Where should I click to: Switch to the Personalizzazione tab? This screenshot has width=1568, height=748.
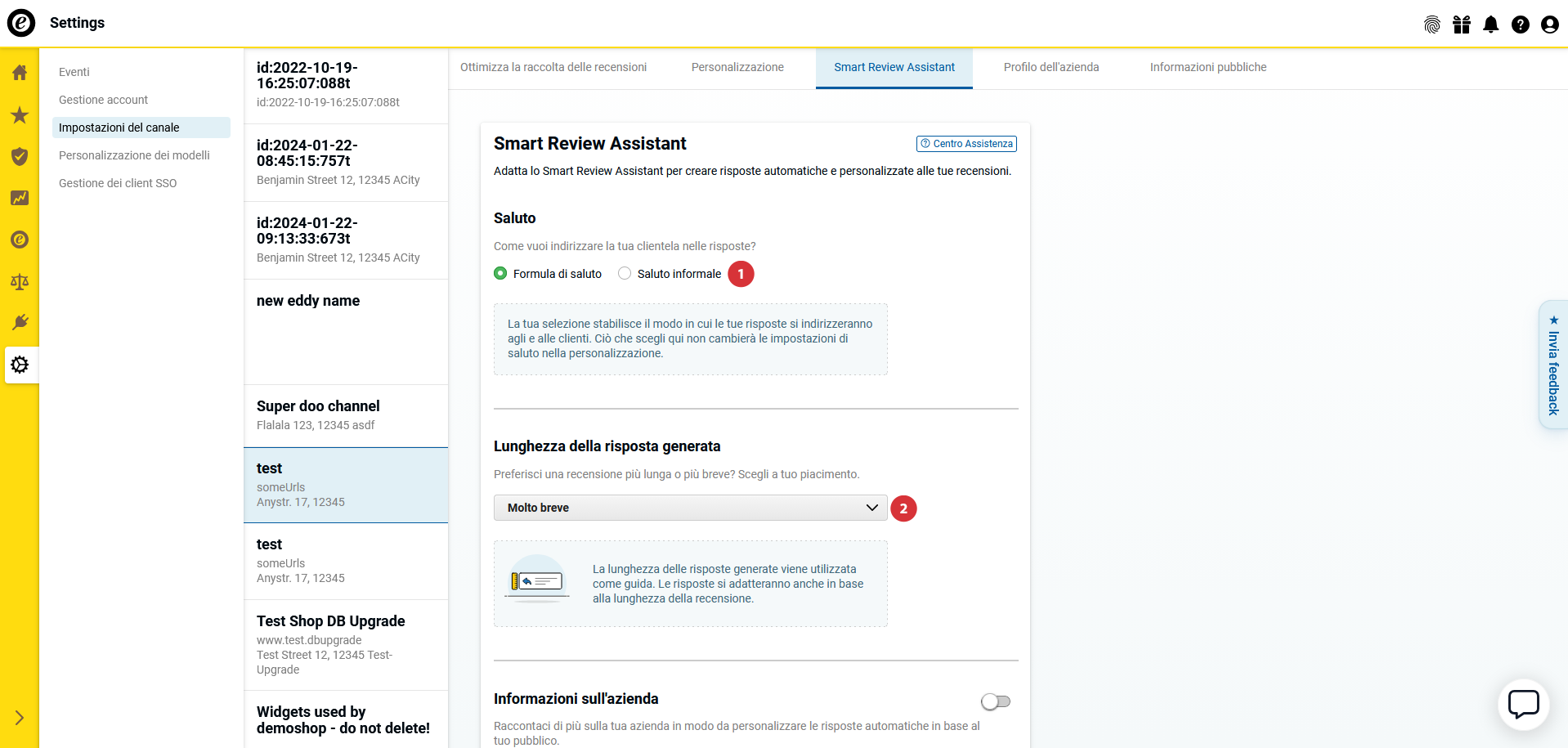[x=737, y=68]
